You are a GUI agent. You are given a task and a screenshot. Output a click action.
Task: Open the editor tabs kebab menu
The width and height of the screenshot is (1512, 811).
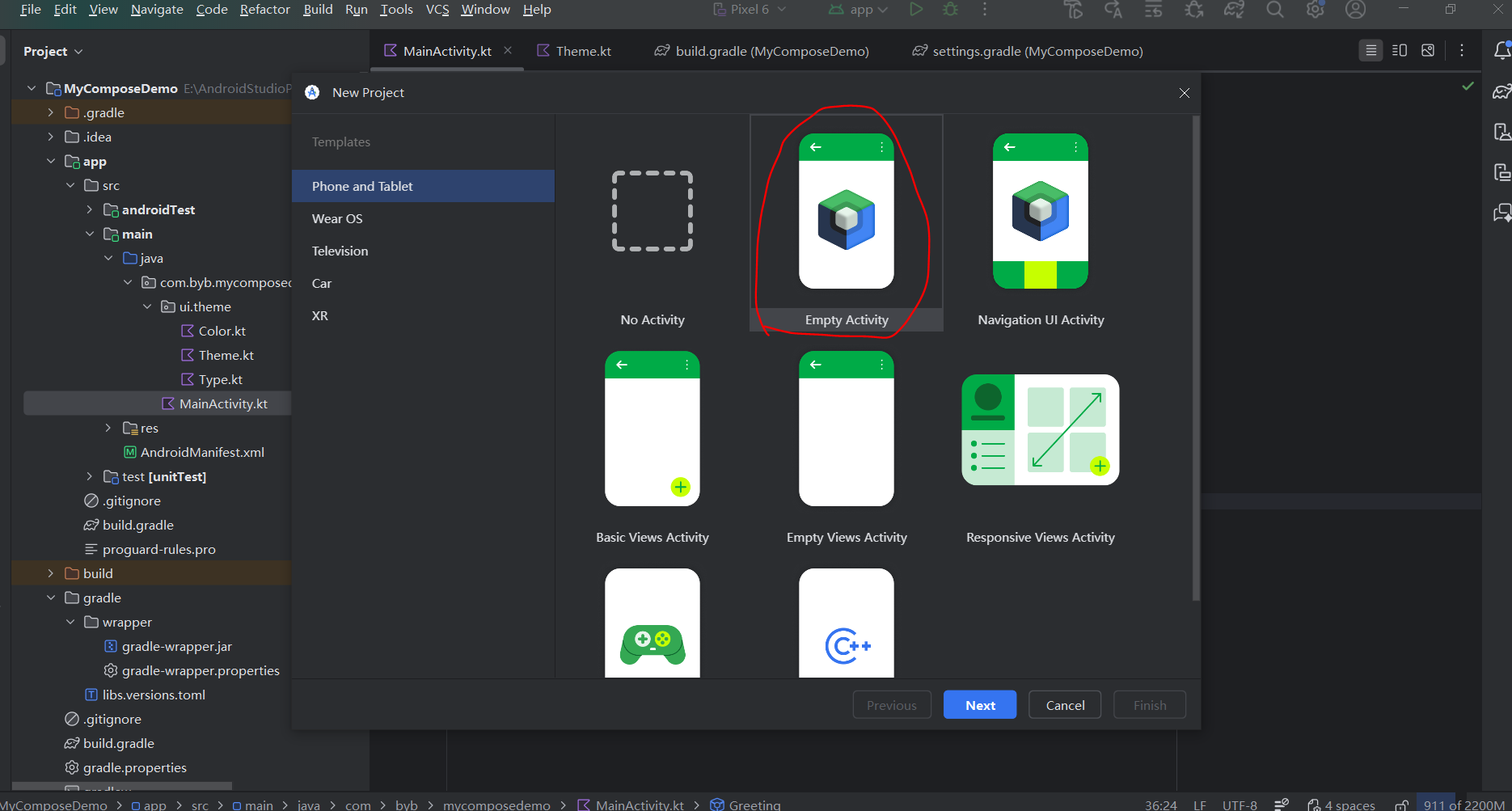point(1462,51)
